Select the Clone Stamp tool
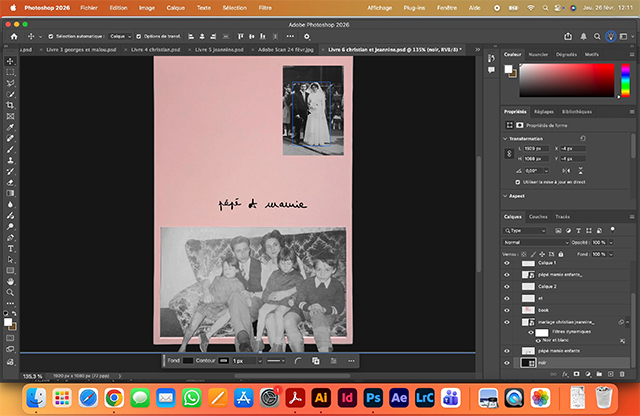The width and height of the screenshot is (640, 416). 11,160
